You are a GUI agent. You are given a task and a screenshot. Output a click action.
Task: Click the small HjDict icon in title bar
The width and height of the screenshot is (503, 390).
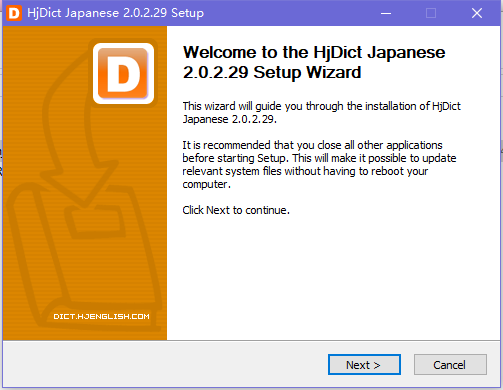[14, 13]
